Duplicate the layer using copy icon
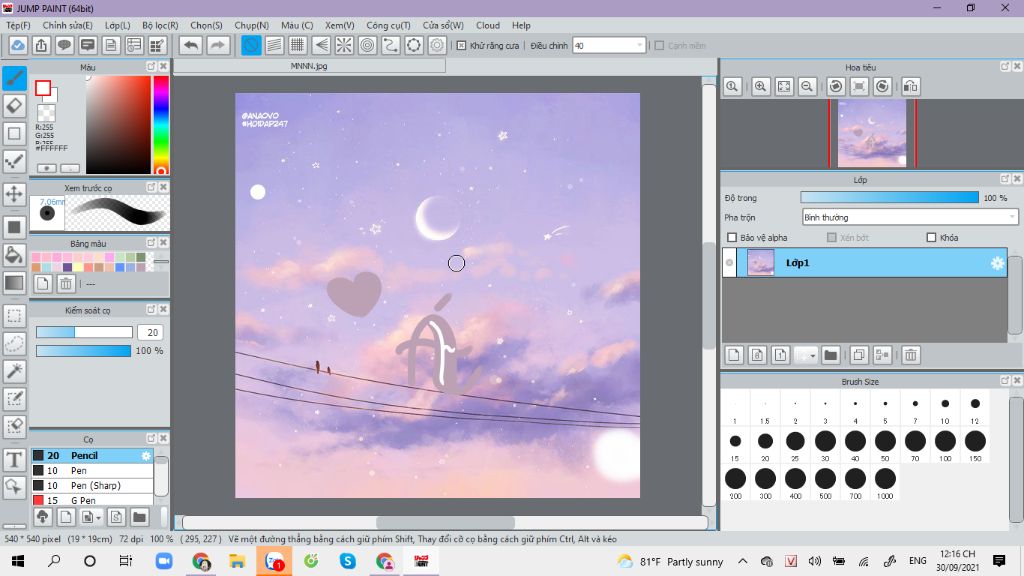Viewport: 1024px width, 576px height. click(859, 355)
